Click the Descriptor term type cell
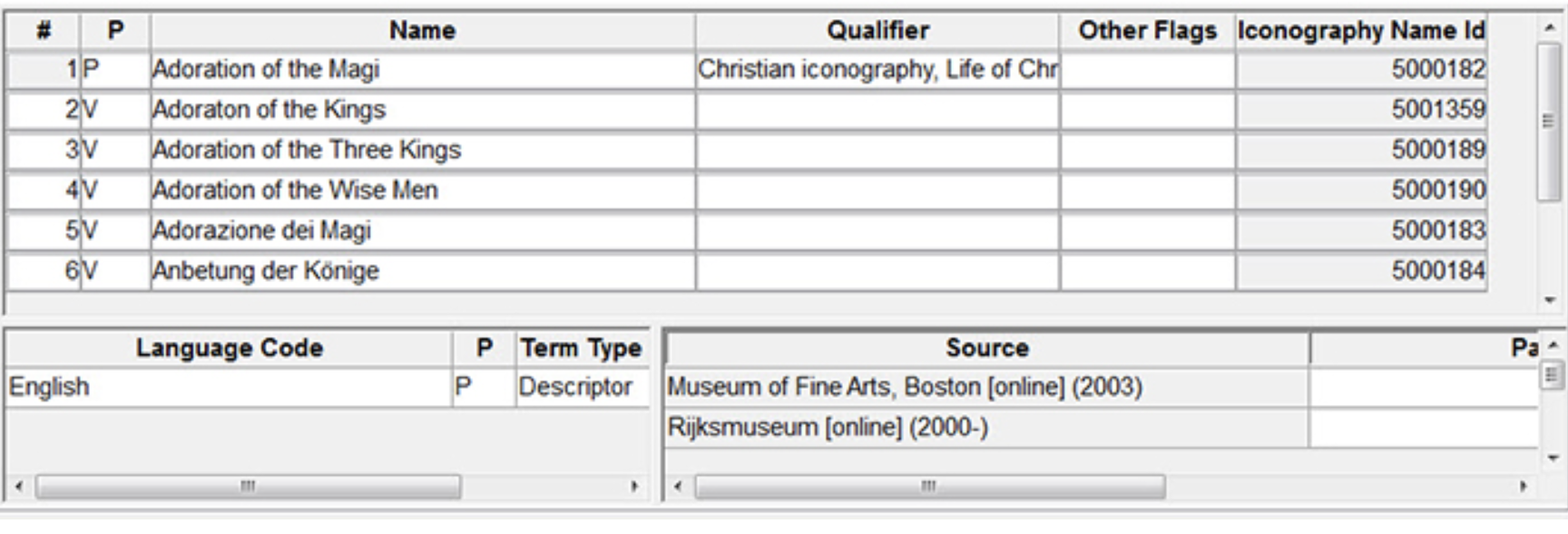 click(575, 387)
